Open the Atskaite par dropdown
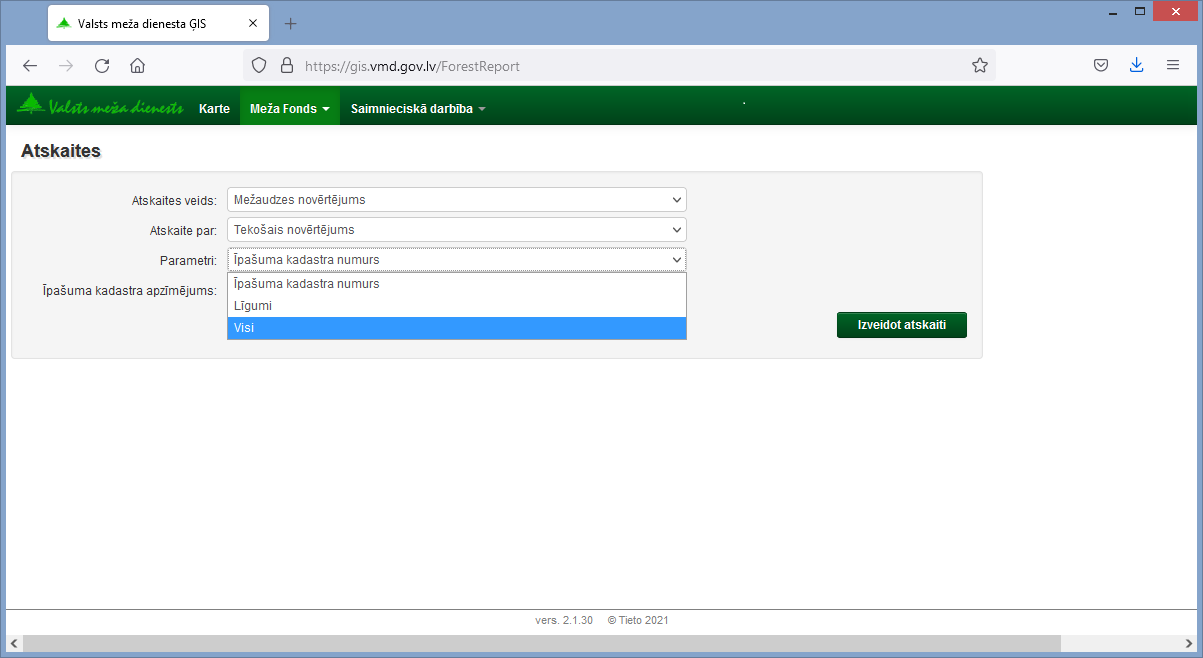Screen dimensions: 1203x658 tap(456, 229)
